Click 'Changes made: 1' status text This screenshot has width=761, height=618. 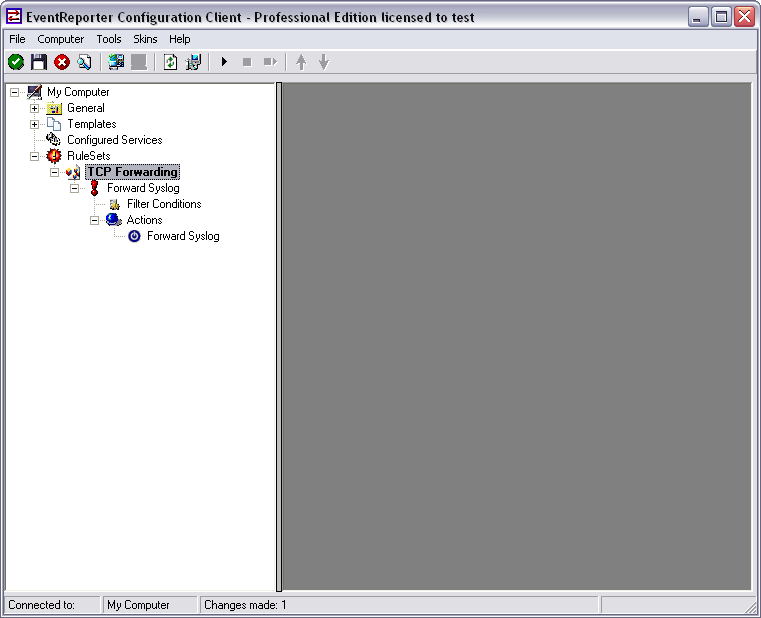(x=245, y=605)
